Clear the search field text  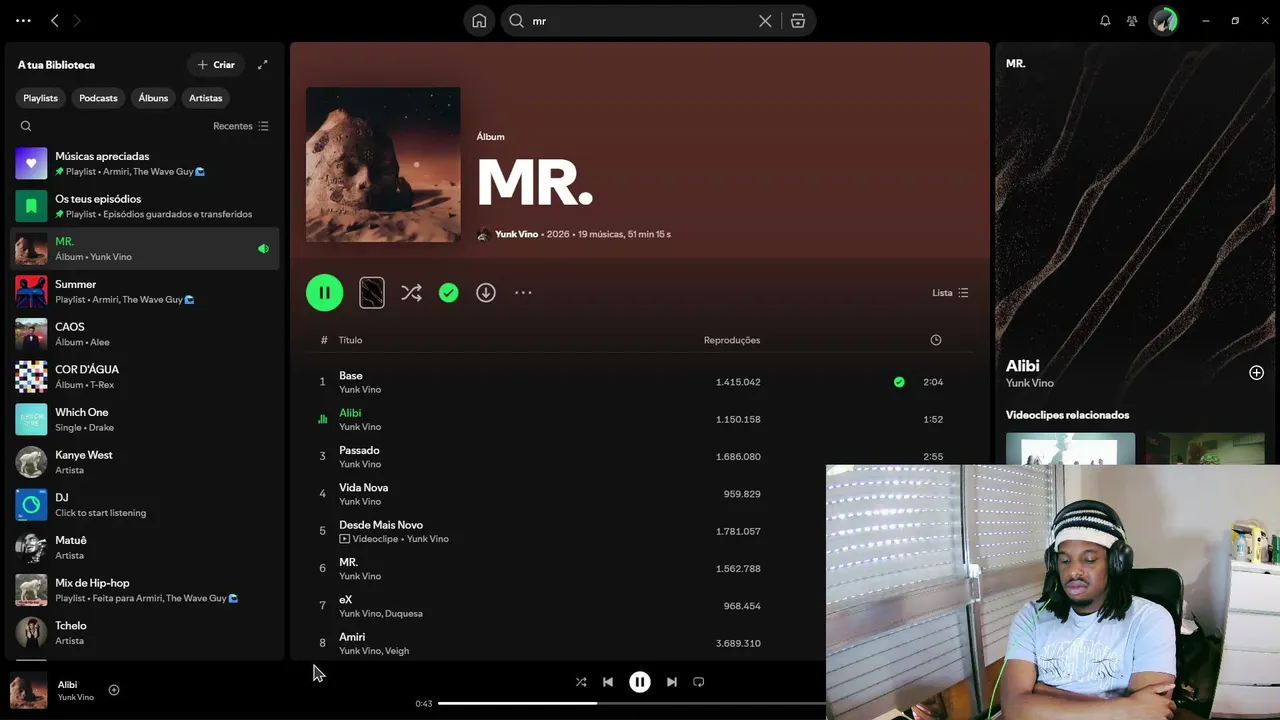(765, 21)
